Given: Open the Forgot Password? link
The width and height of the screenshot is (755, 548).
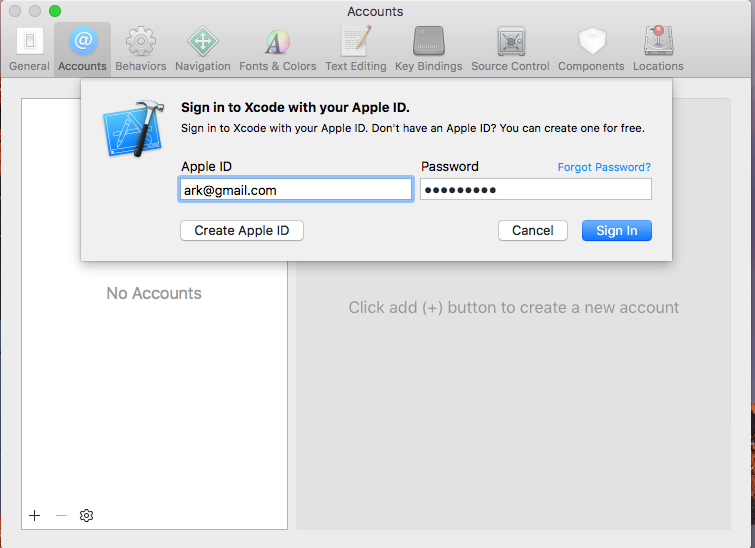Looking at the screenshot, I should pos(604,167).
